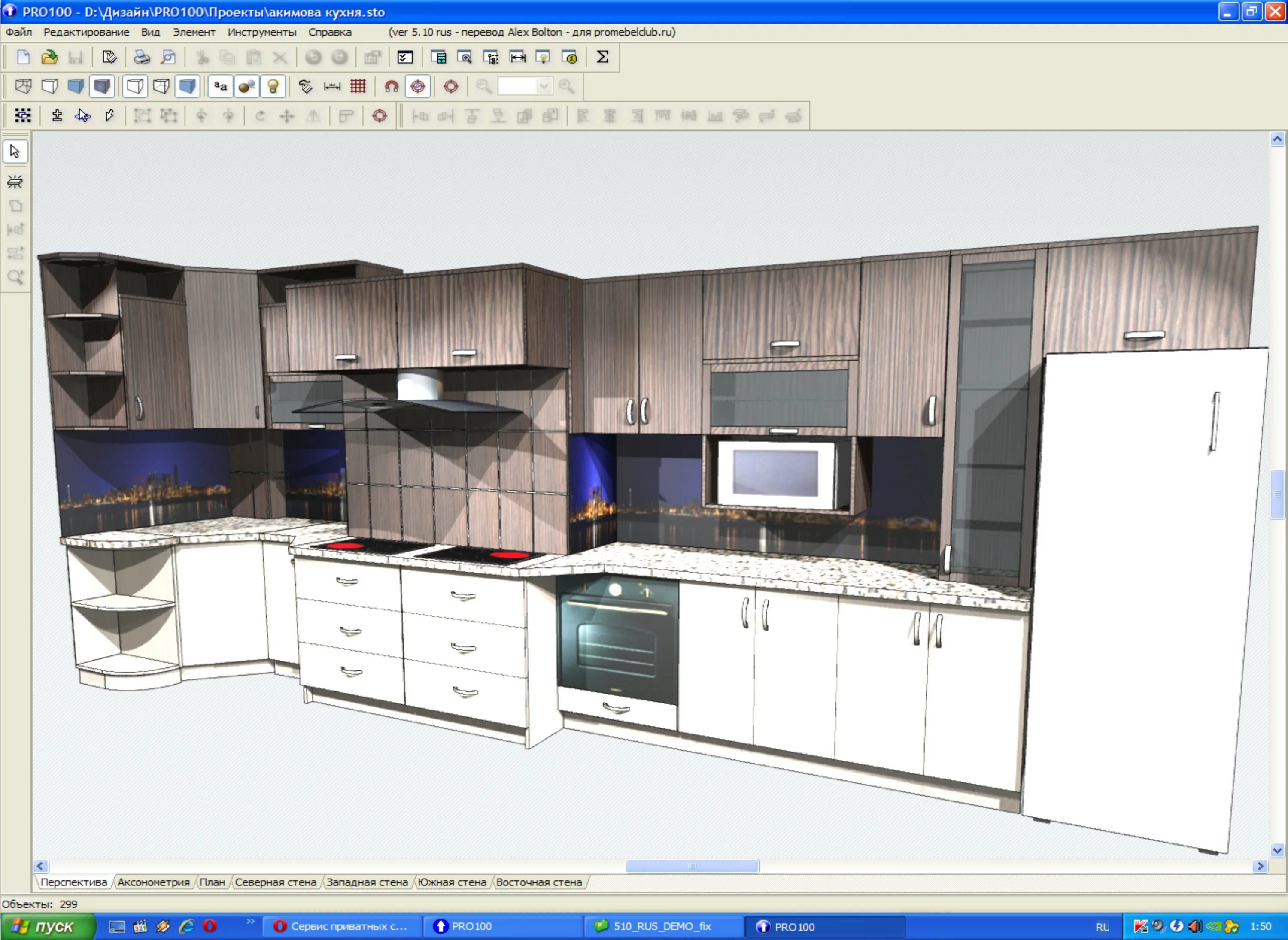Switch to the Аксонометрия tab
This screenshot has width=1288, height=940.
pos(153,882)
